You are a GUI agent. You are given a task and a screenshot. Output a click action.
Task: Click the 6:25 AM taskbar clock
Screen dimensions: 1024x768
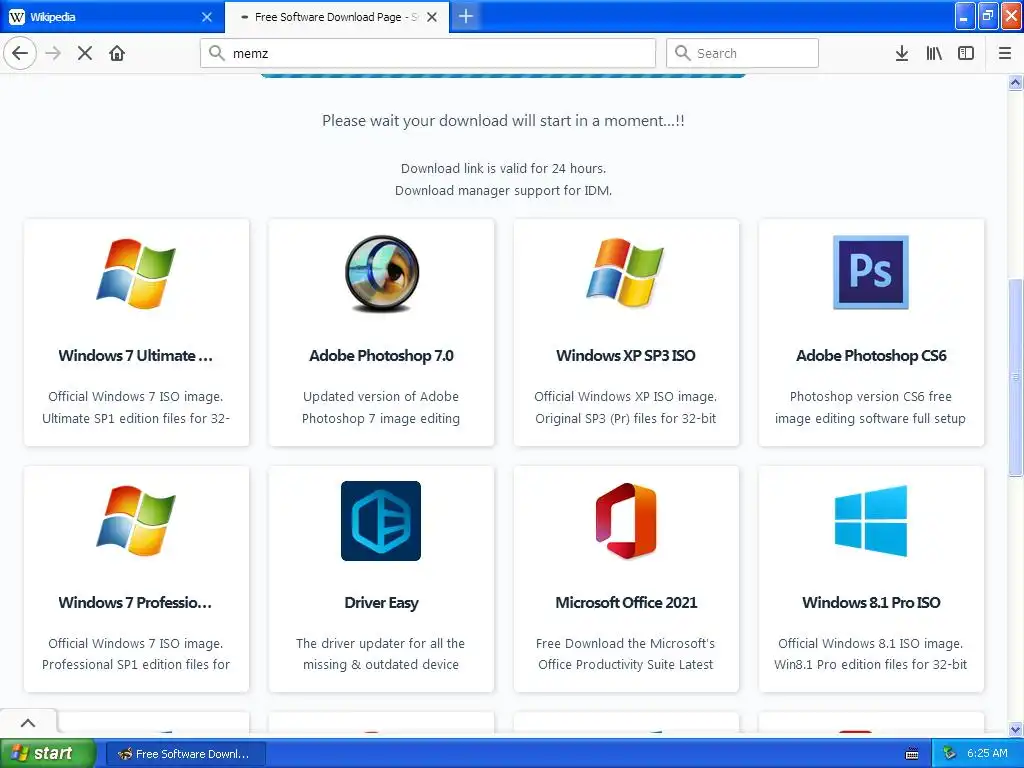[987, 753]
